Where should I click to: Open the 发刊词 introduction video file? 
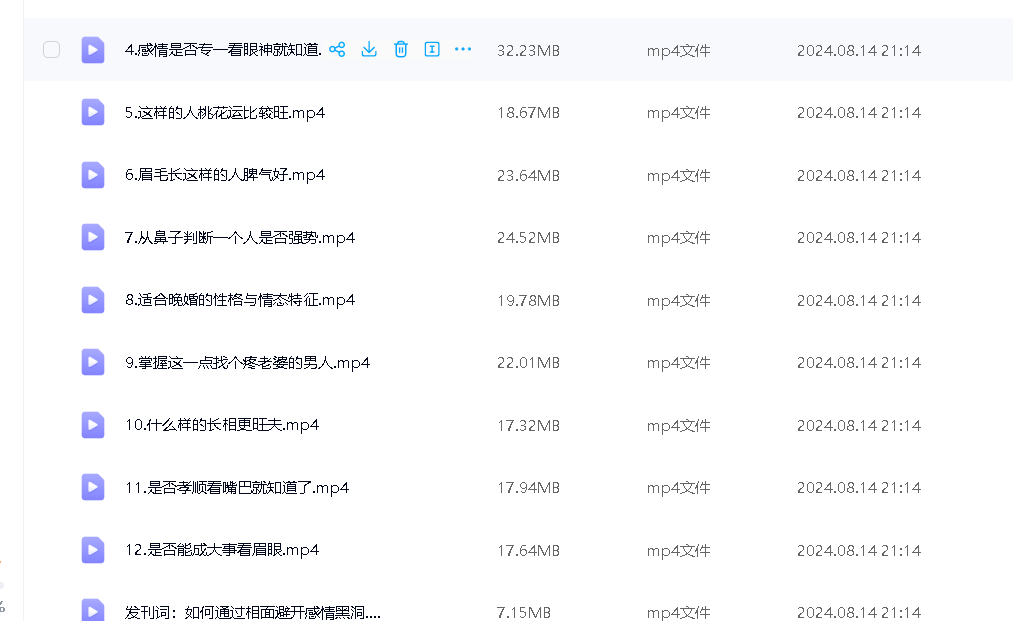tap(252, 611)
